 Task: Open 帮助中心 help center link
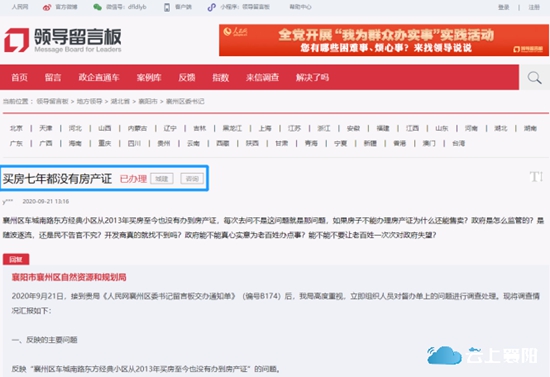300,7
